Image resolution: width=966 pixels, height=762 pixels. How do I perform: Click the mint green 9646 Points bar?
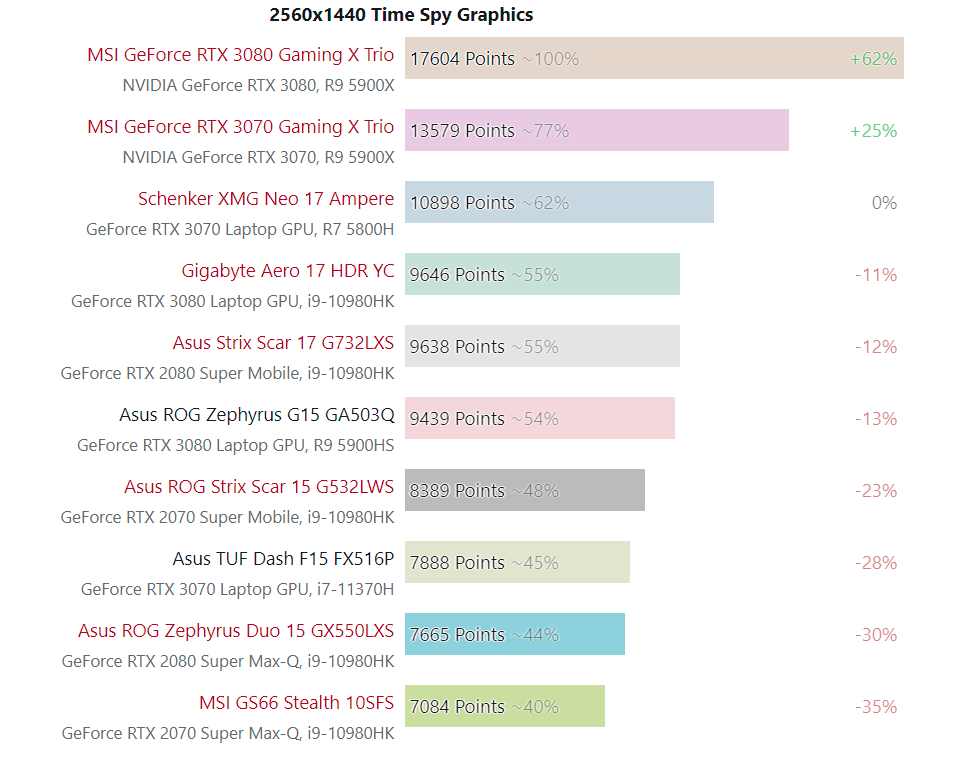(x=542, y=274)
